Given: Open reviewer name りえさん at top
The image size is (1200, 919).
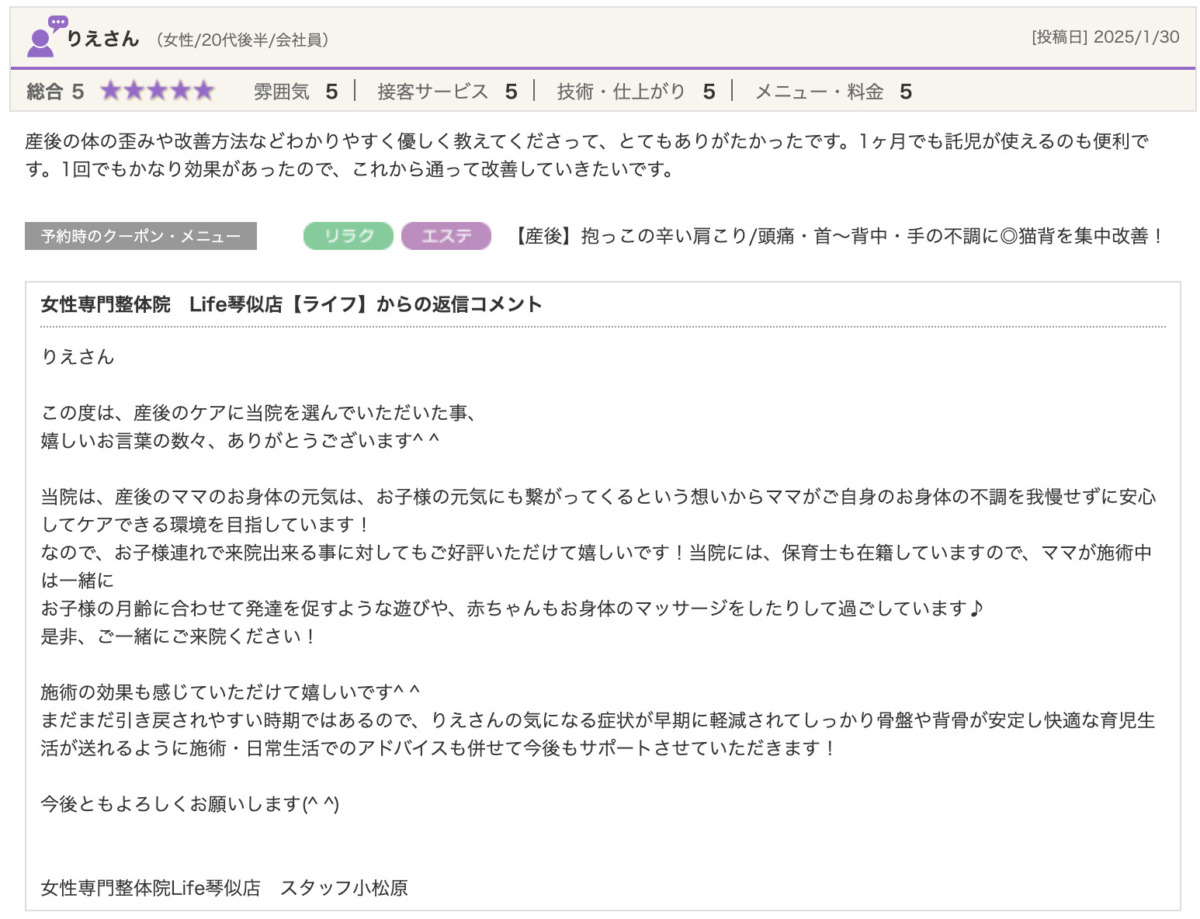Looking at the screenshot, I should 103,39.
